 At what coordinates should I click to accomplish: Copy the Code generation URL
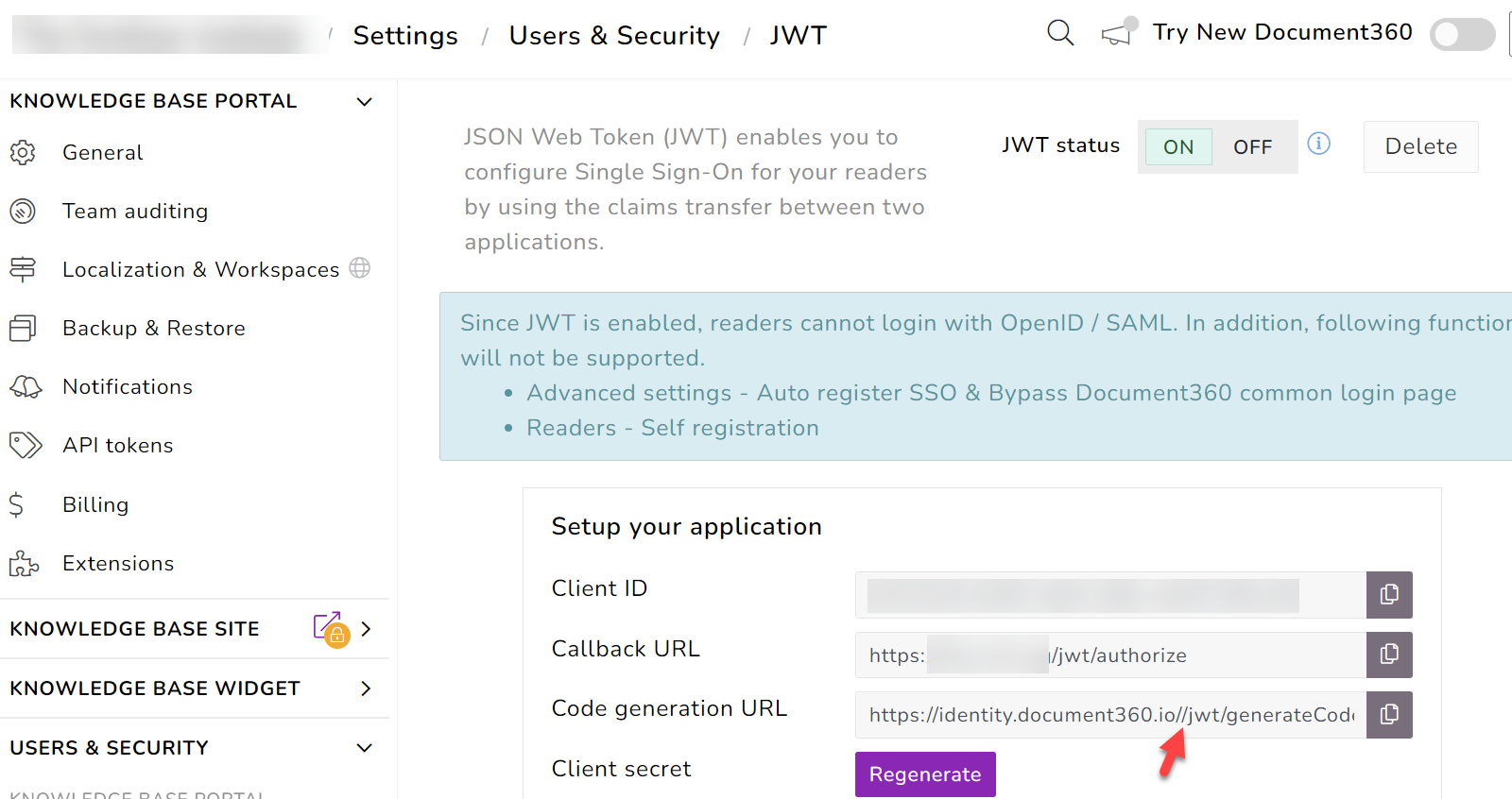[1389, 714]
